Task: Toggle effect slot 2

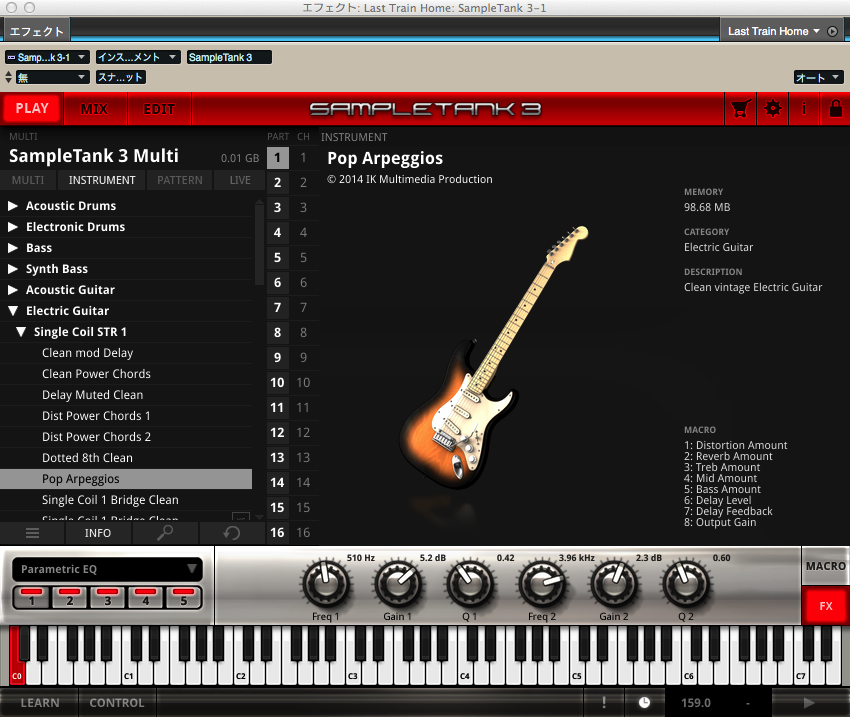Action: coord(70,598)
